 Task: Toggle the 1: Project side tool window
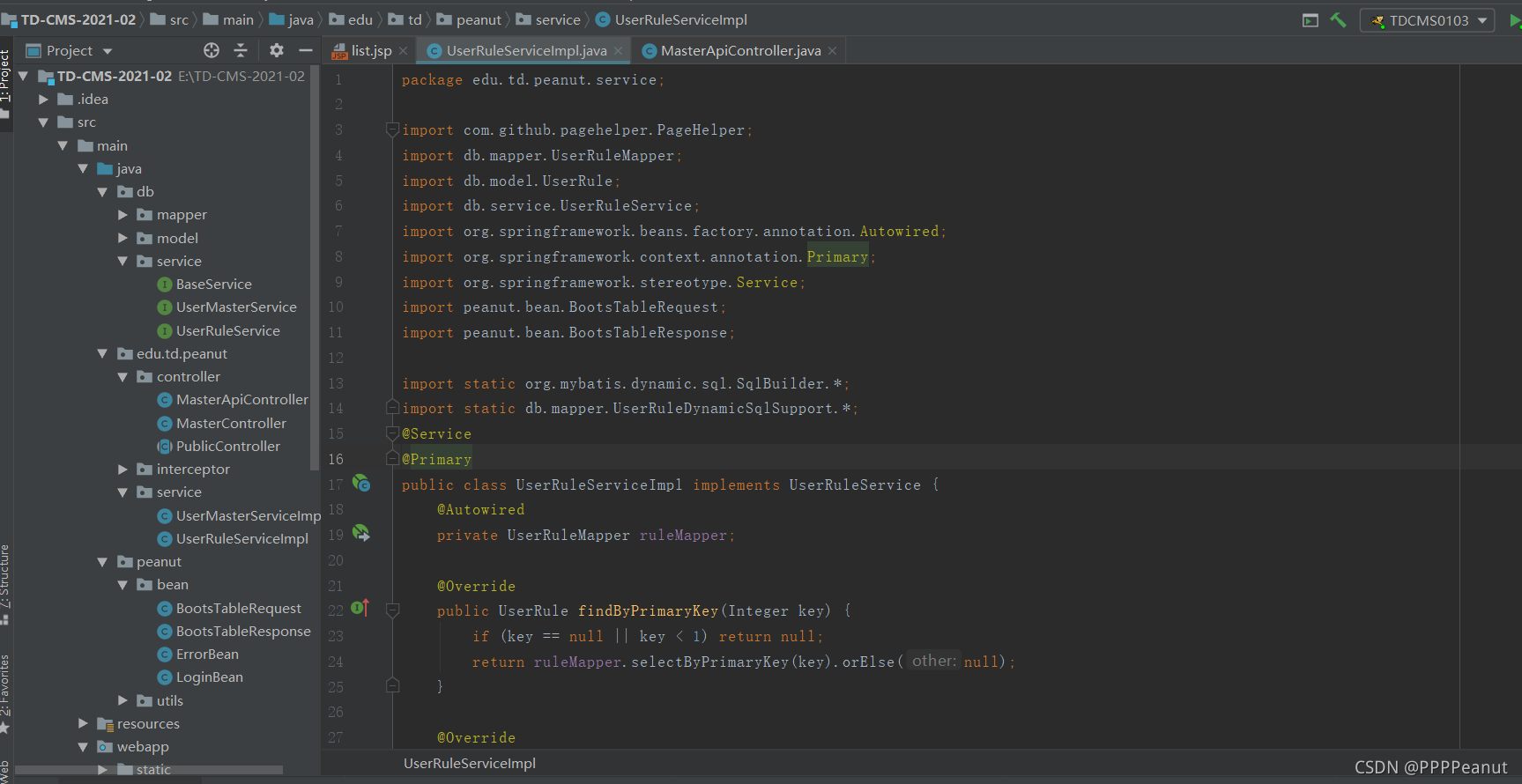6,84
